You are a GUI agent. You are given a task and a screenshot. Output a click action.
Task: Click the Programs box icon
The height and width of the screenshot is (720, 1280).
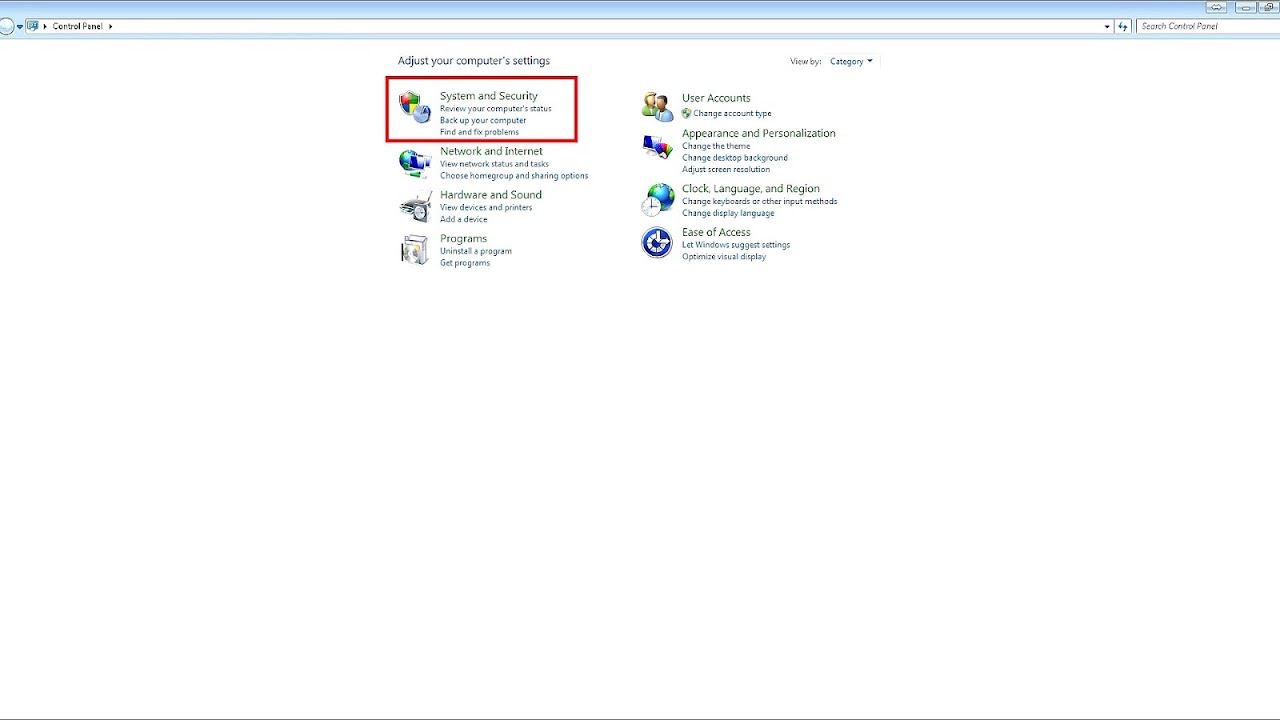tap(414, 250)
